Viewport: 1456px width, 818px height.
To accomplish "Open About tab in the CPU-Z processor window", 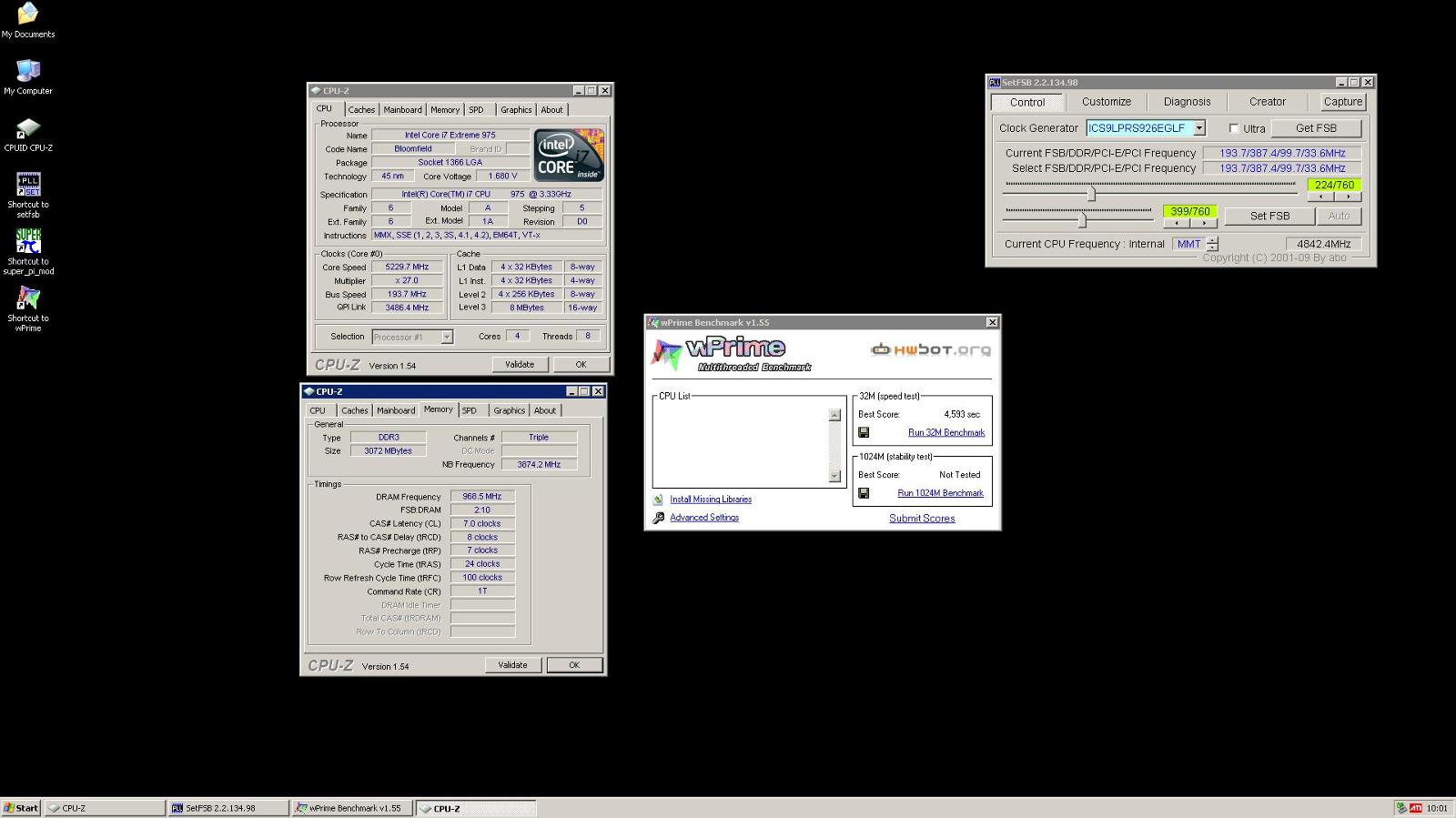I will click(551, 110).
